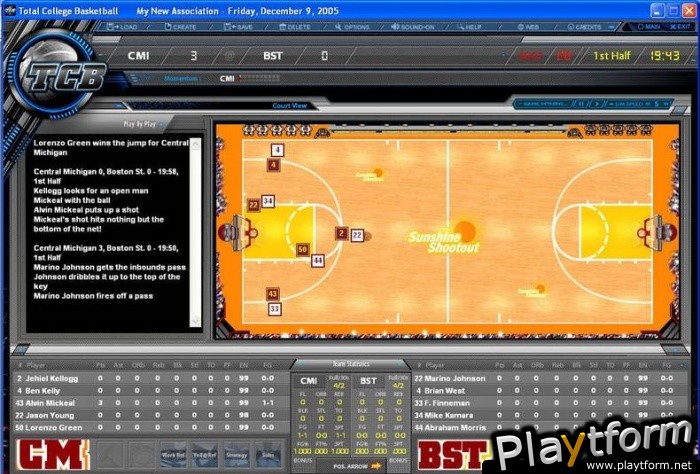Click BST in the Team Statistics panel
The width and height of the screenshot is (700, 474).
click(368, 381)
